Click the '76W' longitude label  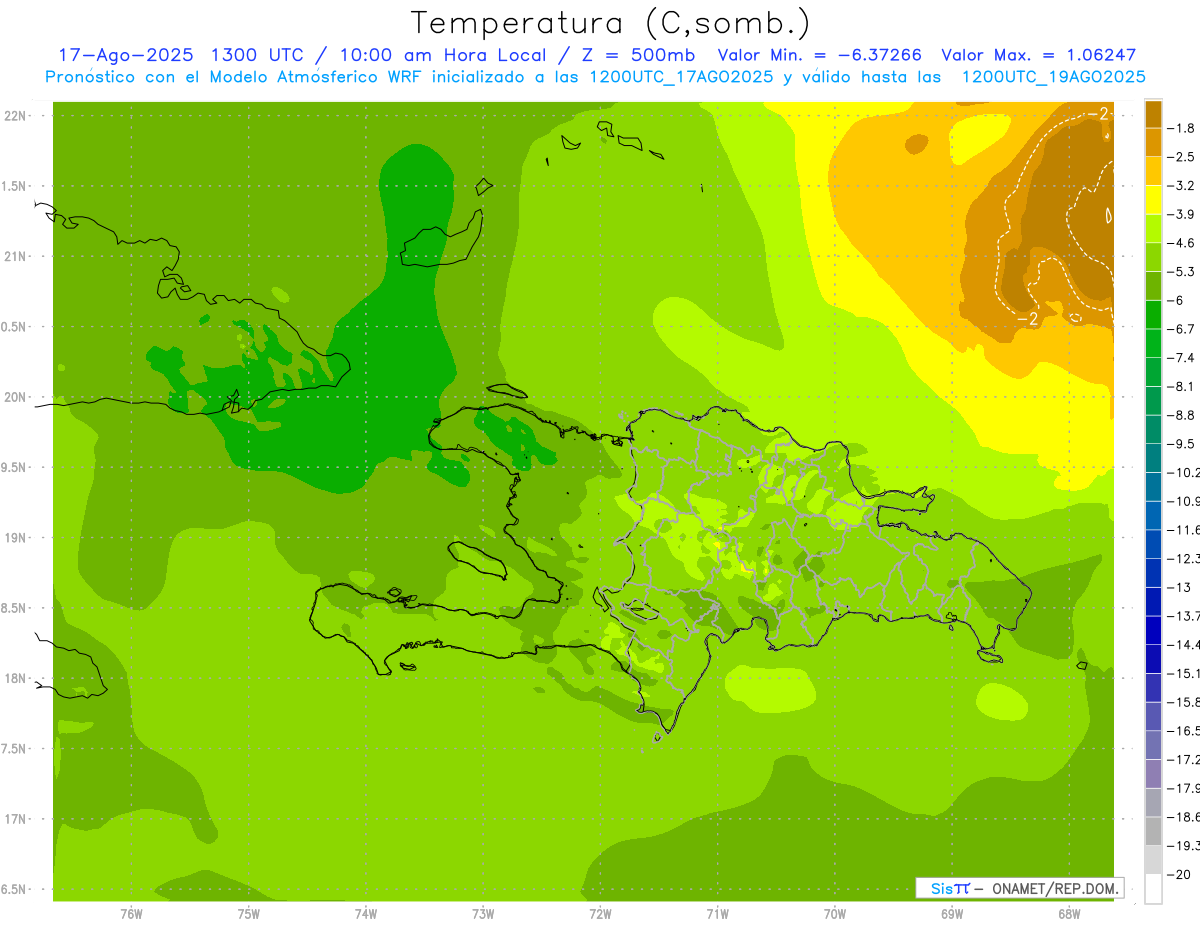click(x=131, y=913)
